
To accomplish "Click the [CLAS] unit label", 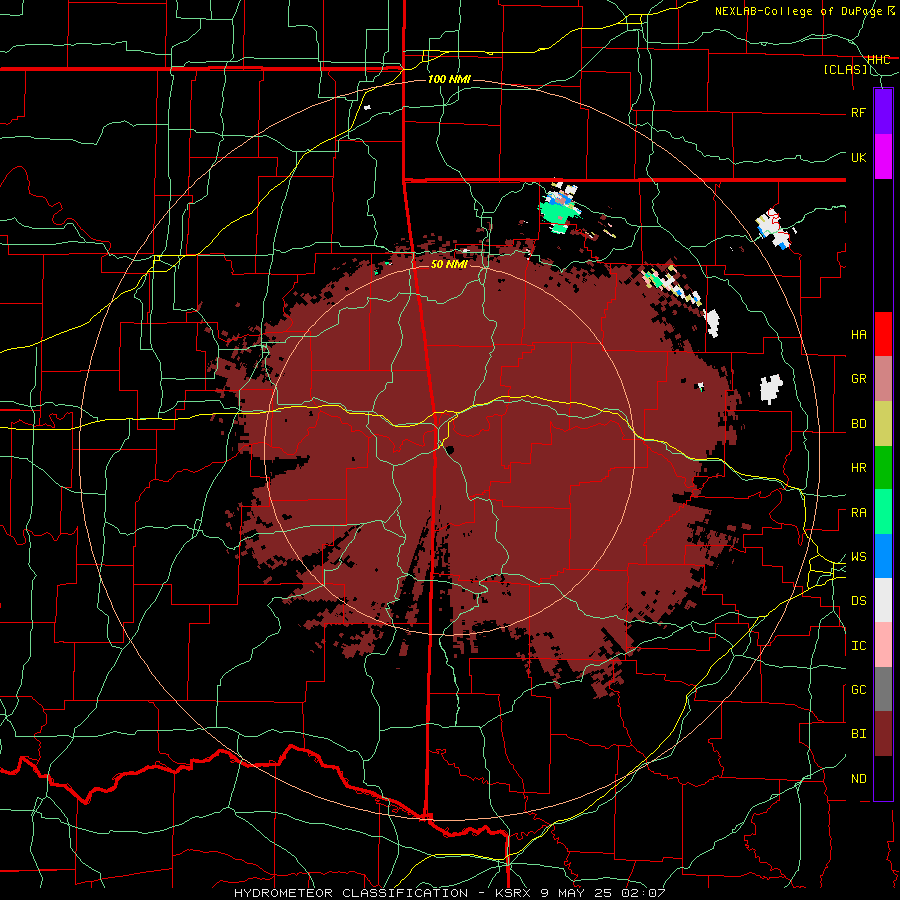I will click(845, 70).
